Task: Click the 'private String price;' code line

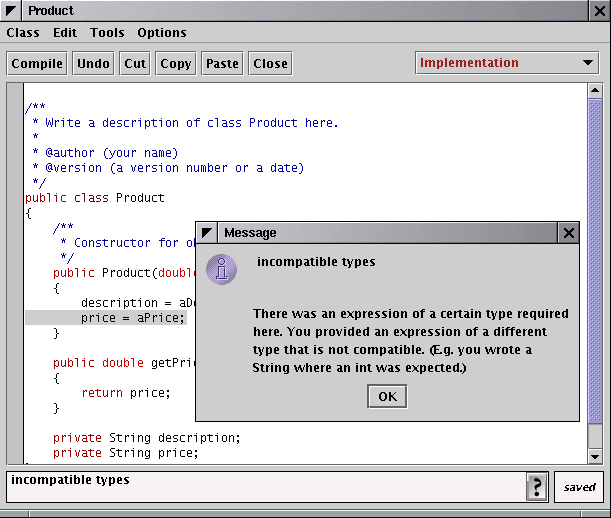Action: click(125, 453)
